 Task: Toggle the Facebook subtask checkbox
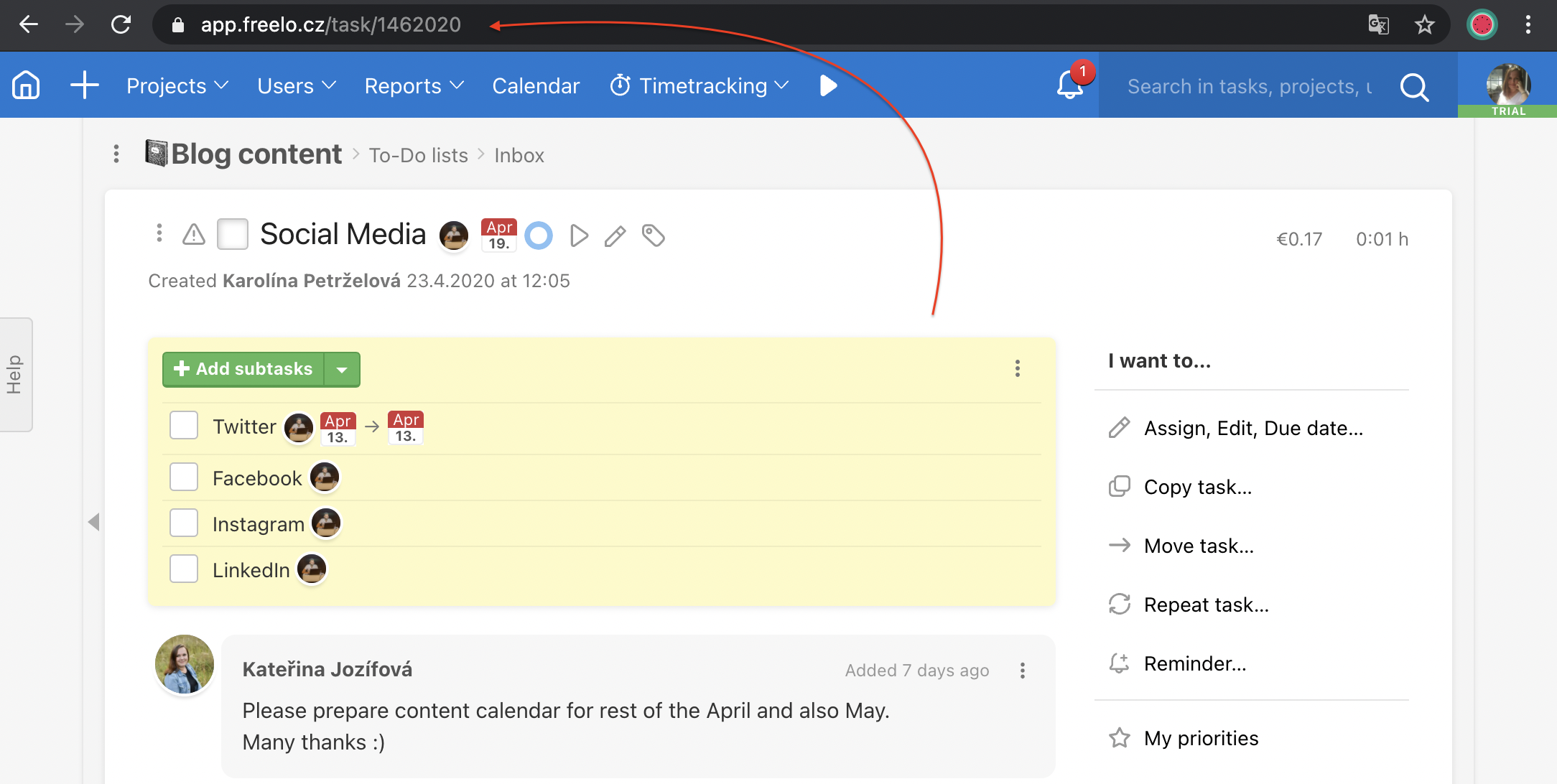pos(184,477)
